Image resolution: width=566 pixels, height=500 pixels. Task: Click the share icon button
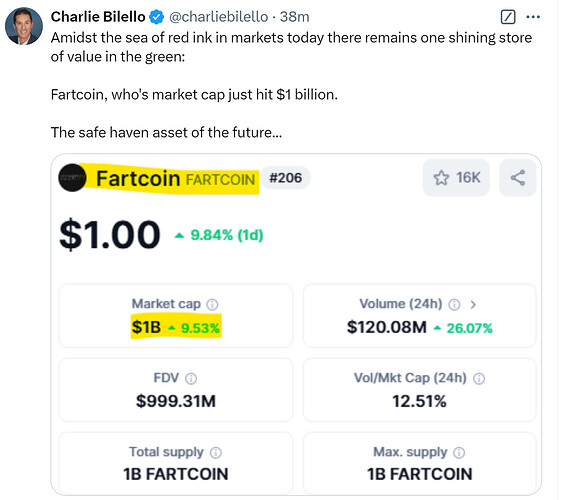pyautogui.click(x=518, y=178)
